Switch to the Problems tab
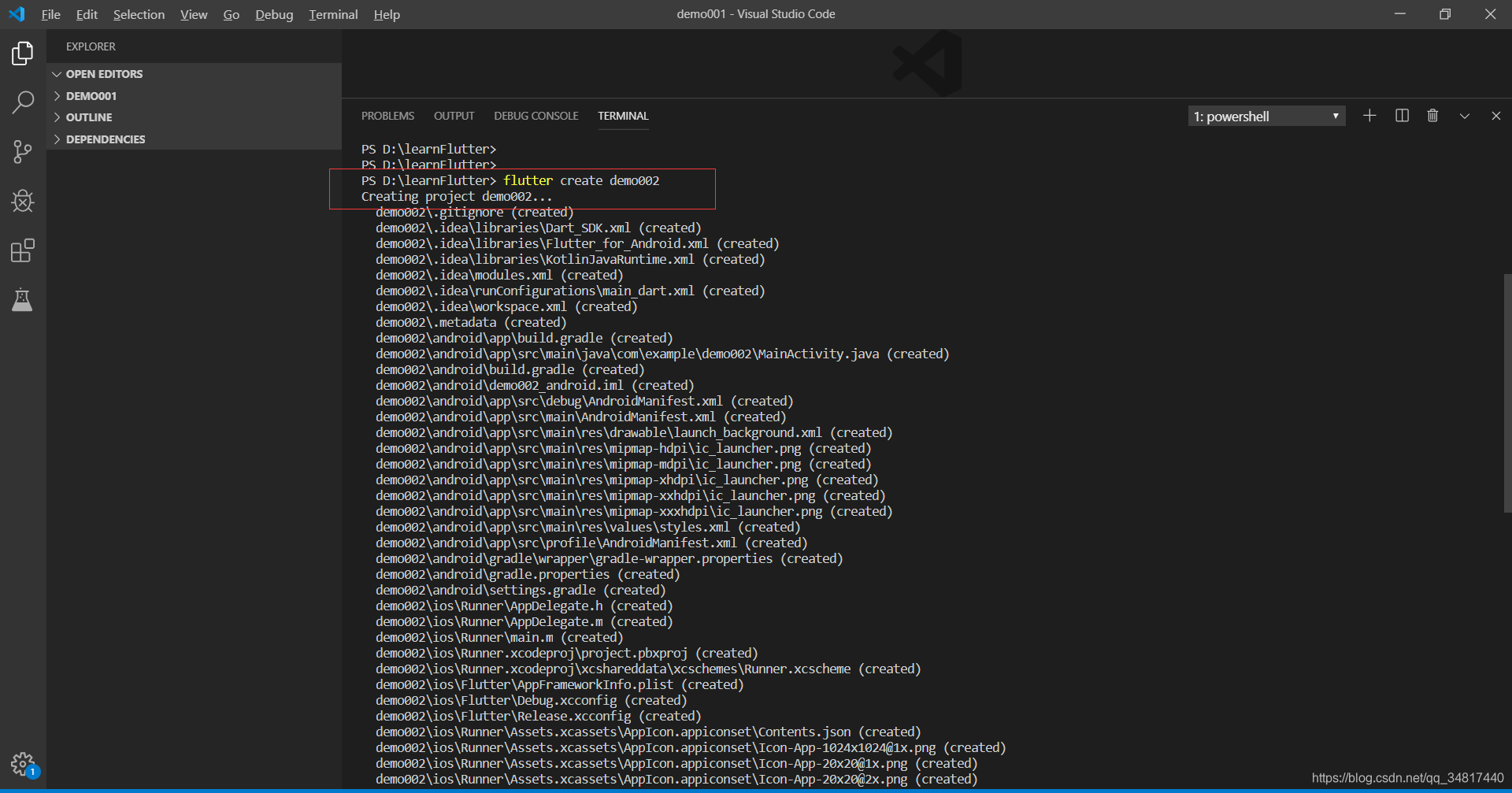The height and width of the screenshot is (793, 1512). click(387, 116)
